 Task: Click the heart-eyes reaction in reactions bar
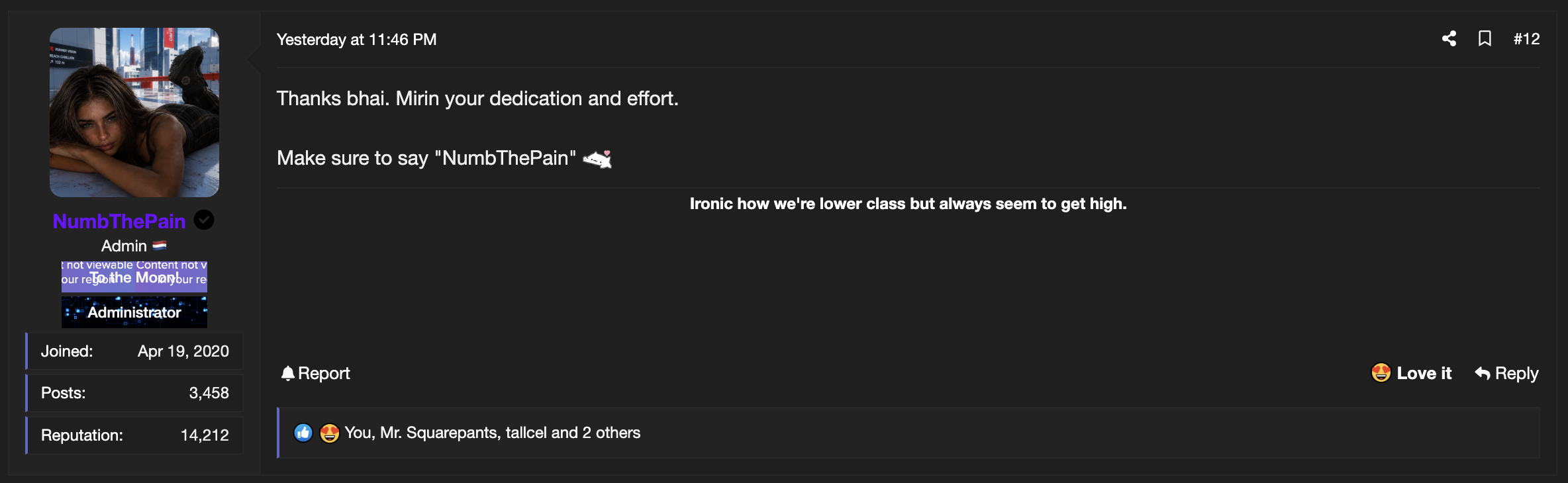(x=329, y=433)
